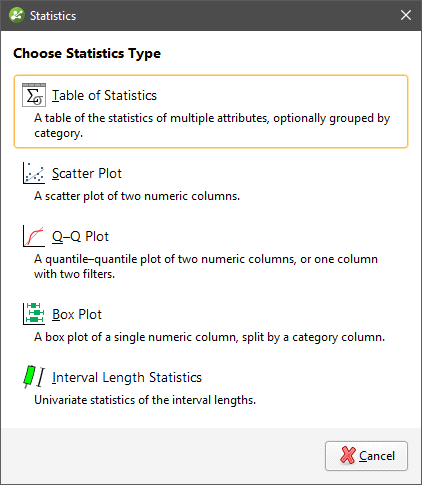422x485 pixels.
Task: Click the Leapfrog app icon in title bar
Action: pyautogui.click(x=17, y=15)
